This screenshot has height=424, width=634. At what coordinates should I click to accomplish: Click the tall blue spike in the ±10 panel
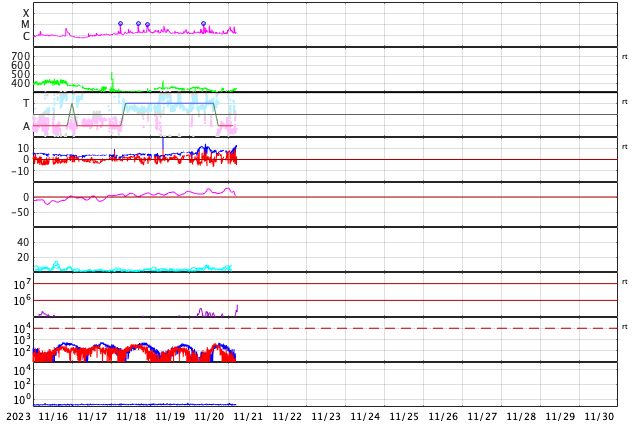pos(163,146)
